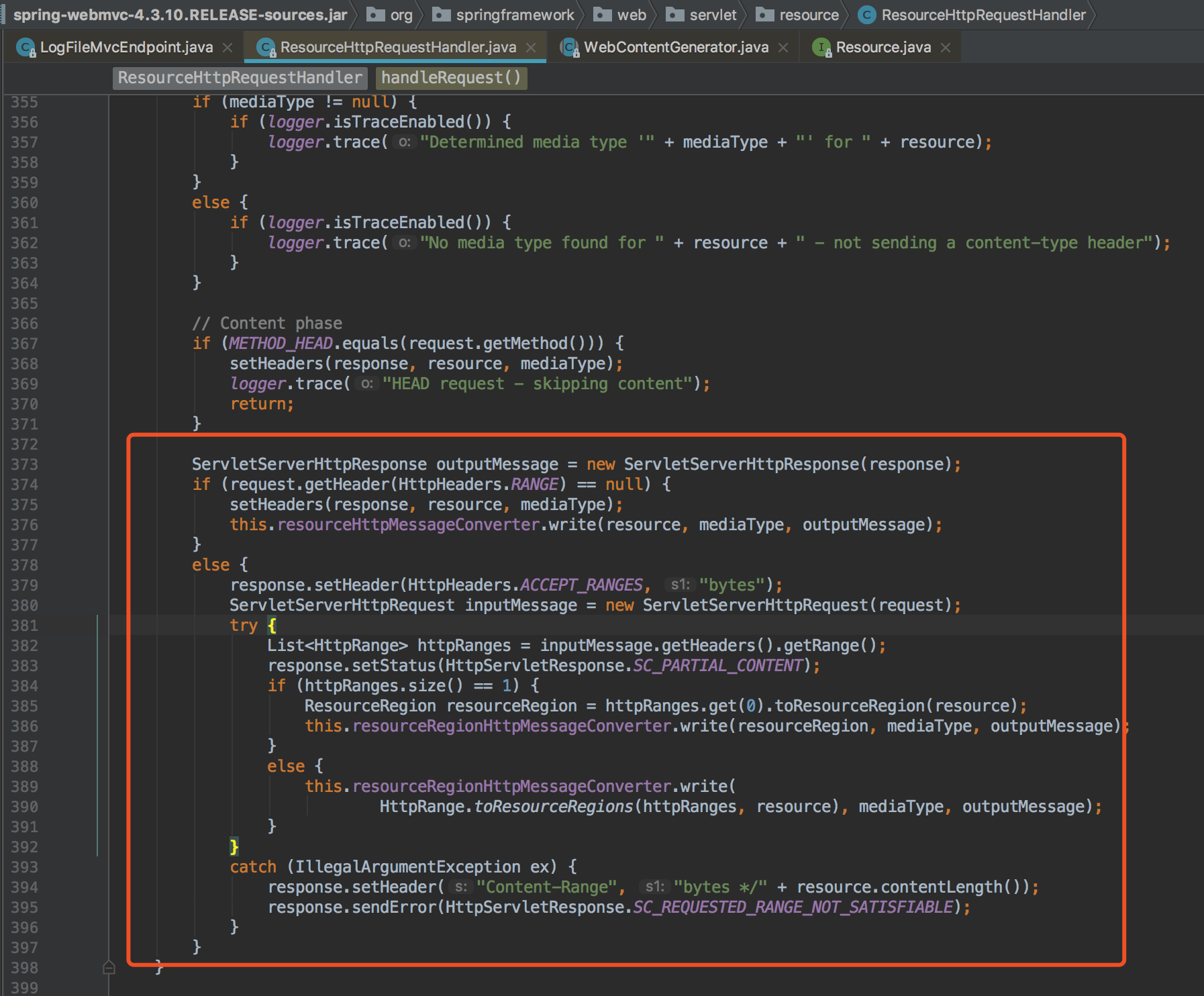Close the ResourceHttpRequestHandler.java tab

(531, 48)
